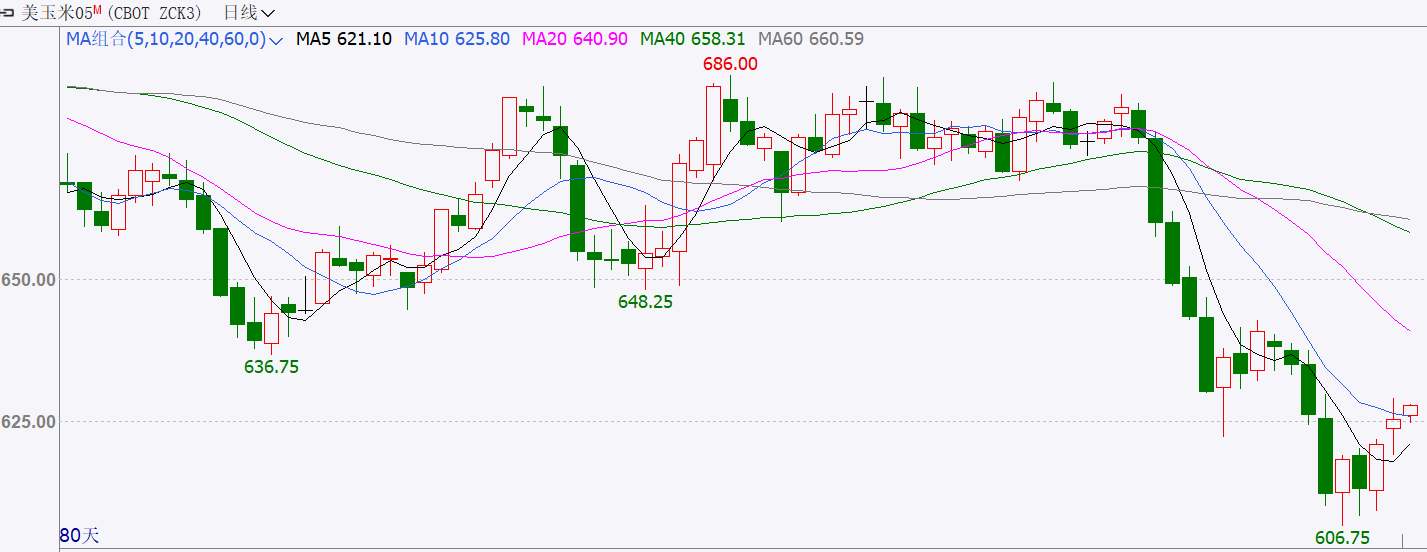Image resolution: width=1427 pixels, height=552 pixels.
Task: Click the 686.00 high price label
Action: [x=729, y=63]
